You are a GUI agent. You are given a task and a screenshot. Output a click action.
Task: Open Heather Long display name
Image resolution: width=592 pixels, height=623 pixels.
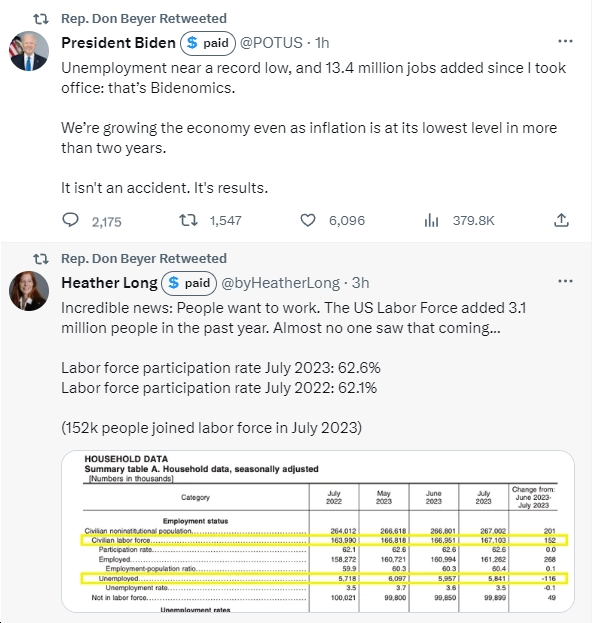(x=109, y=283)
